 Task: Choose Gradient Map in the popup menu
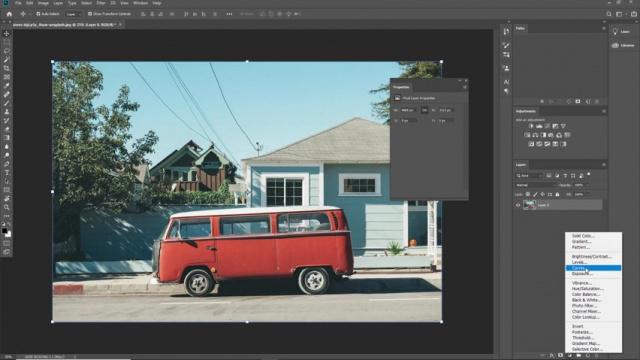click(593, 344)
